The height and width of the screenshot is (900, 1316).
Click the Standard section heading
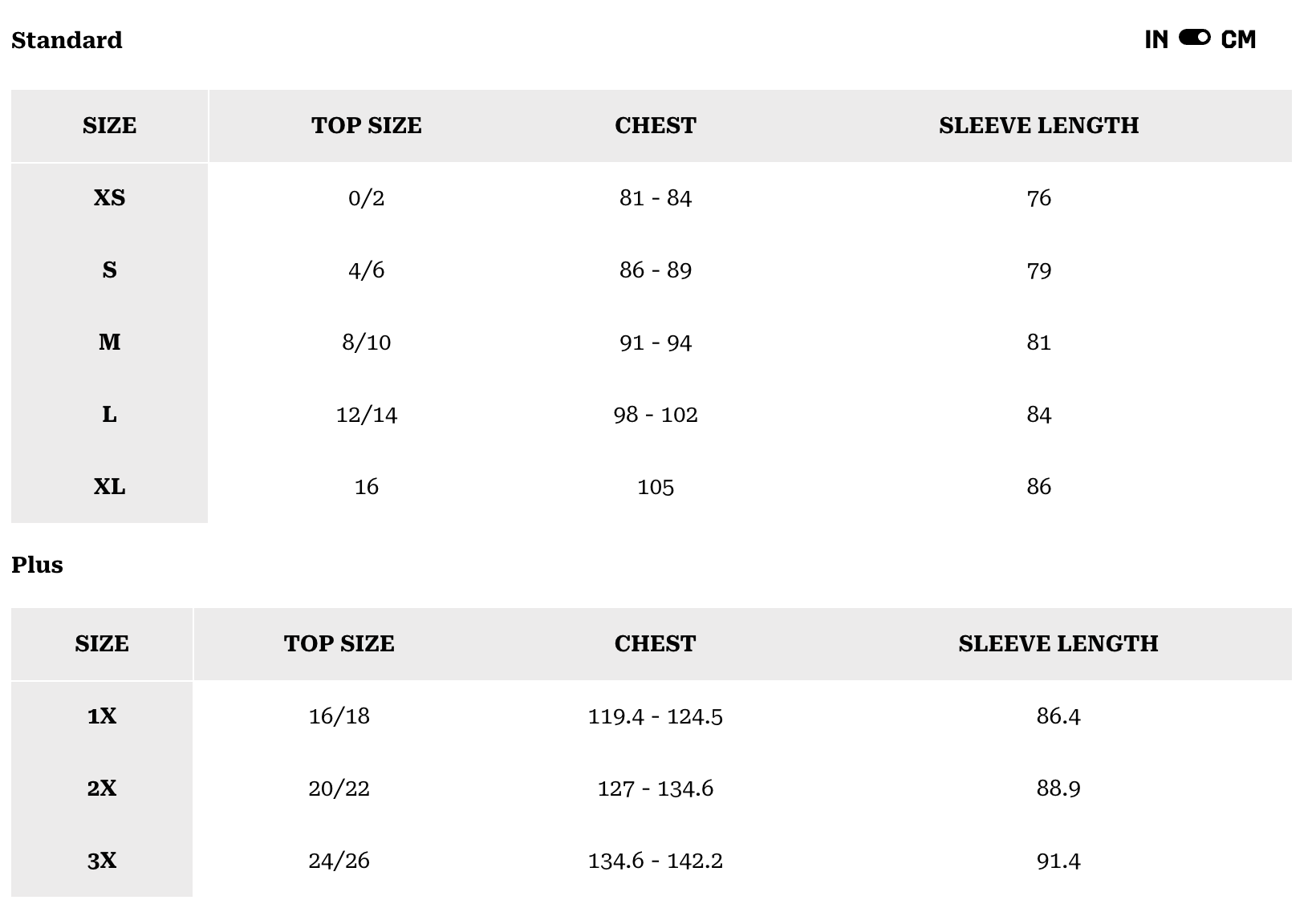coord(67,40)
